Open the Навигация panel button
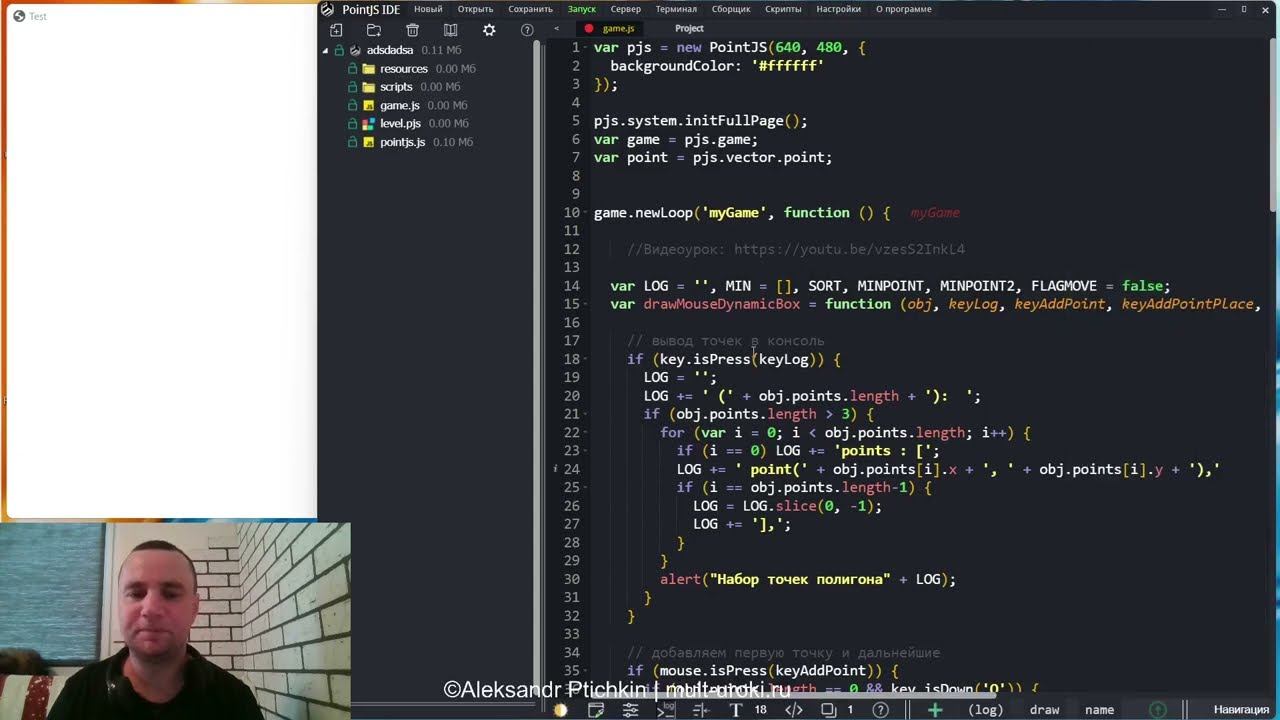 [1241, 710]
